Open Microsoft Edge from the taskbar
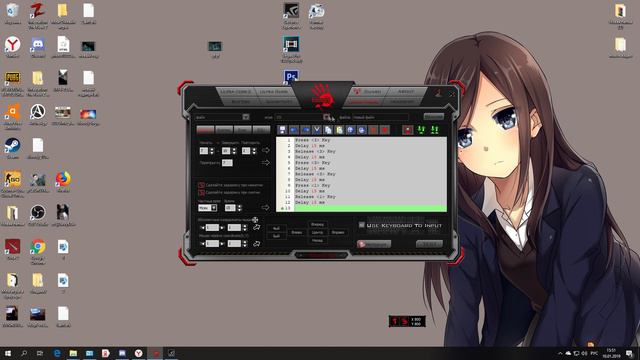The image size is (640, 360). pyautogui.click(x=57, y=353)
